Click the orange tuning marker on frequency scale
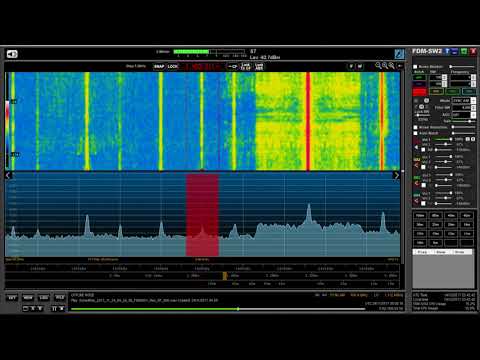480x360 pixels. click(225, 276)
